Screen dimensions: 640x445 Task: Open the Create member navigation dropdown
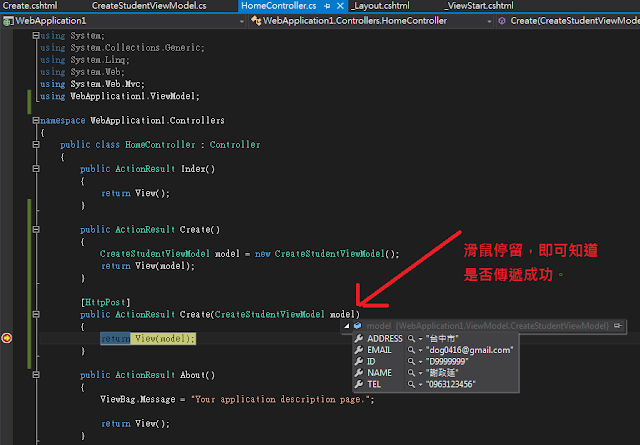[x=568, y=21]
